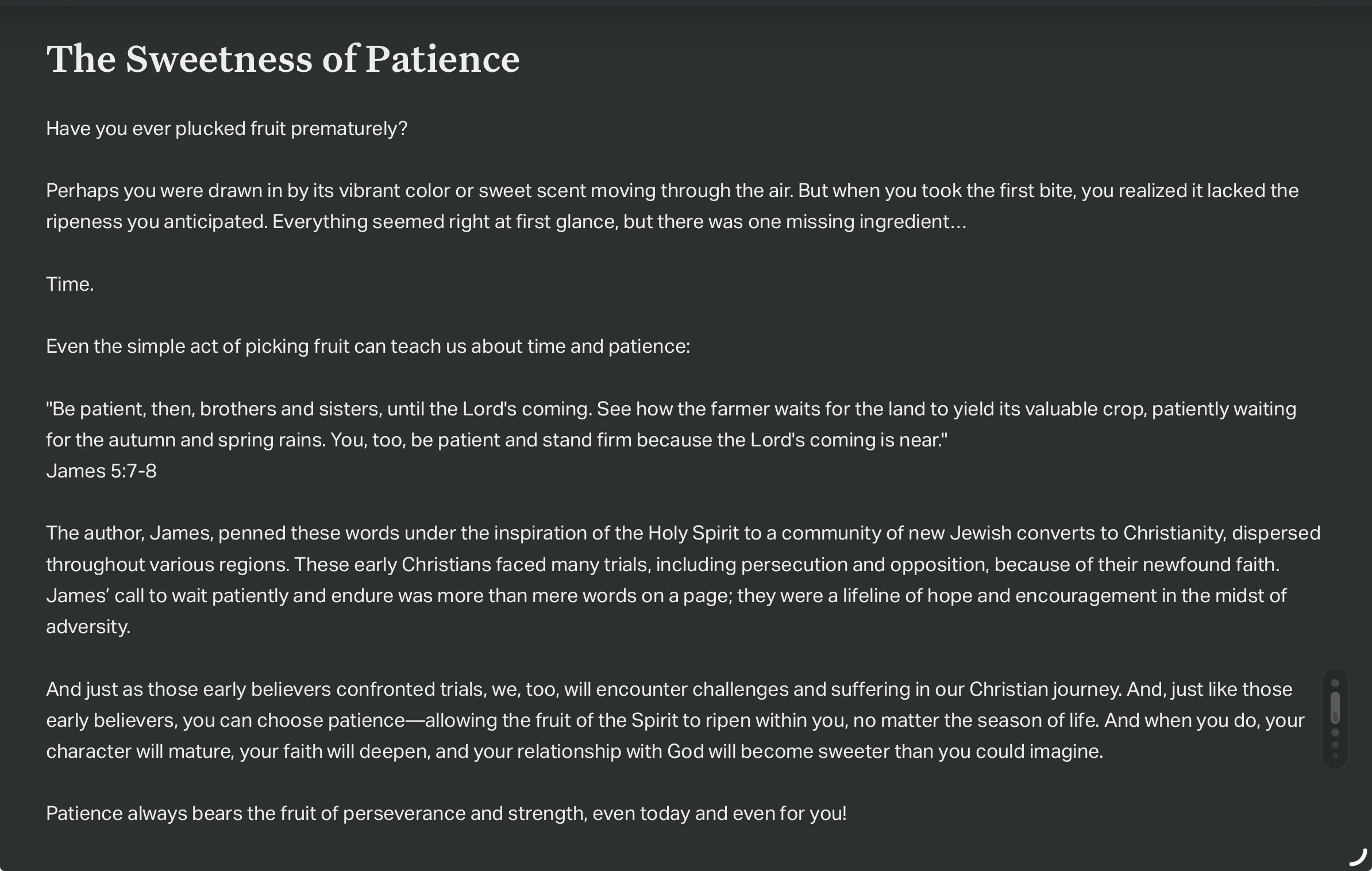
Task: Click the single-word line Time.
Action: point(70,284)
